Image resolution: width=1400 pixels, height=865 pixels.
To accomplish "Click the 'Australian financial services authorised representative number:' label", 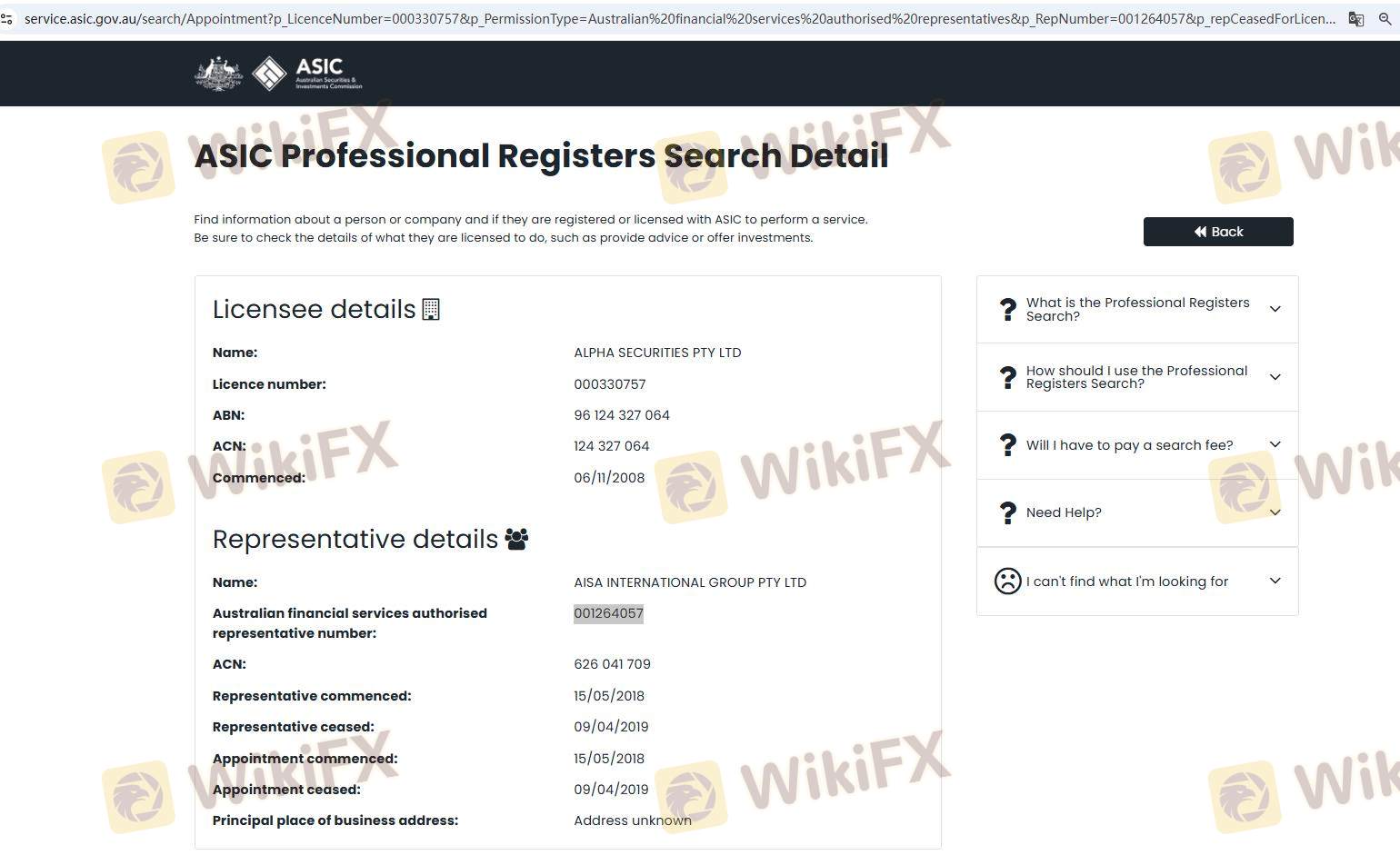I will [x=350, y=623].
